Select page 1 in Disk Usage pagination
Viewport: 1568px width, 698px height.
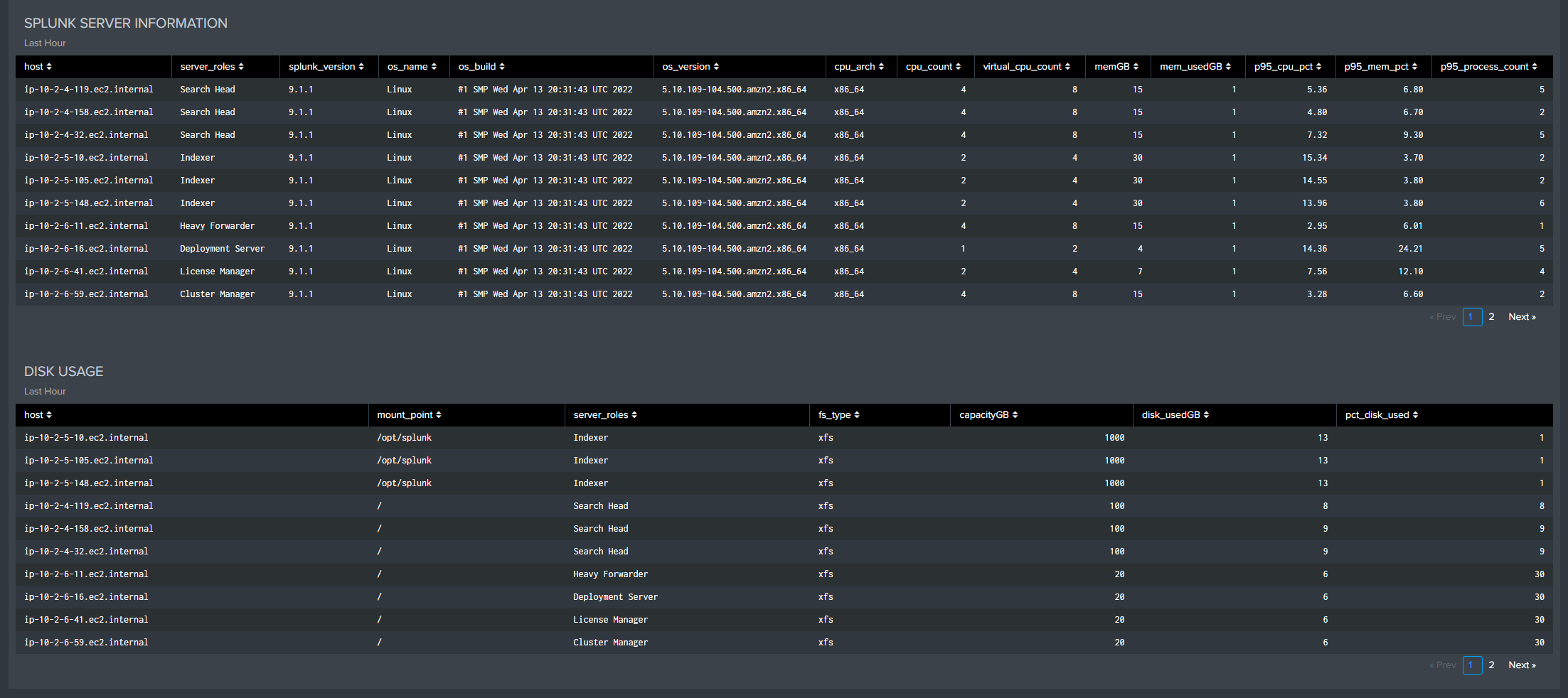[x=1472, y=665]
